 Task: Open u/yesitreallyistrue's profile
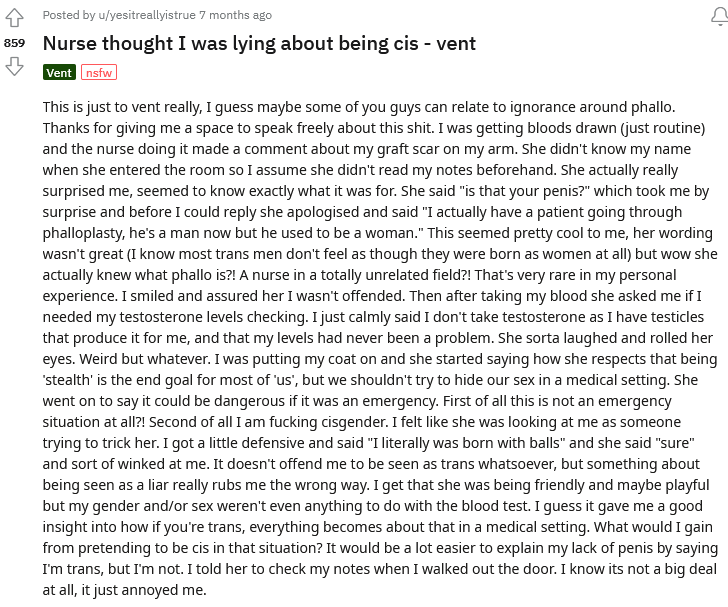pyautogui.click(x=147, y=15)
